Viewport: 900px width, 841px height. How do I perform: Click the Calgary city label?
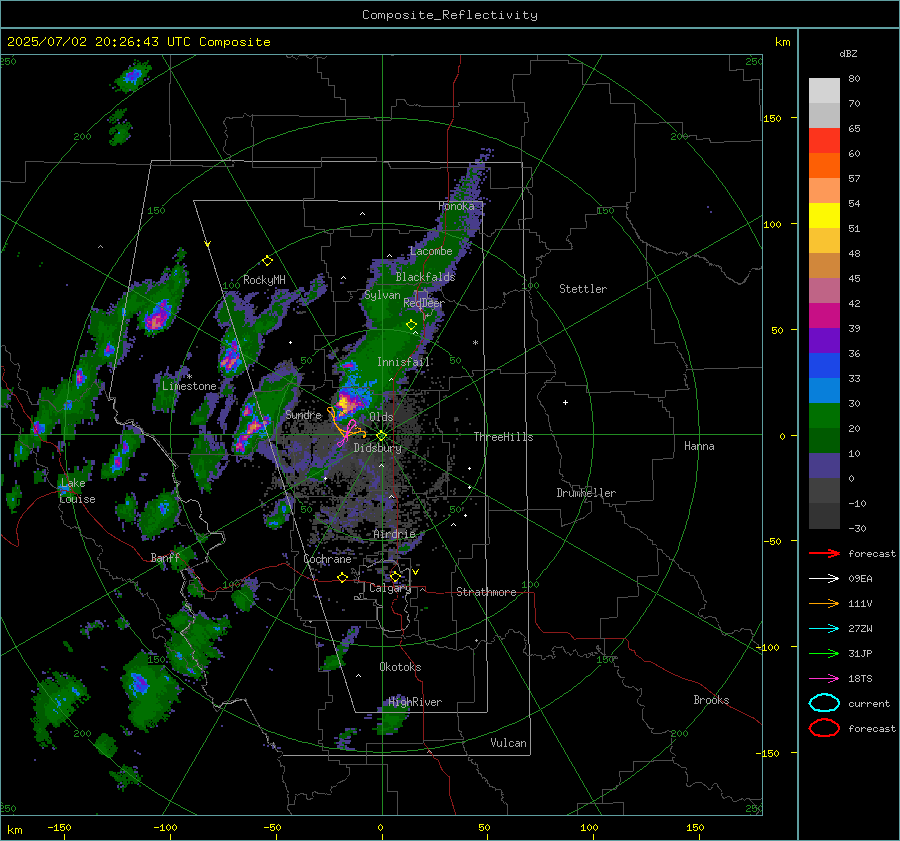tap(390, 588)
